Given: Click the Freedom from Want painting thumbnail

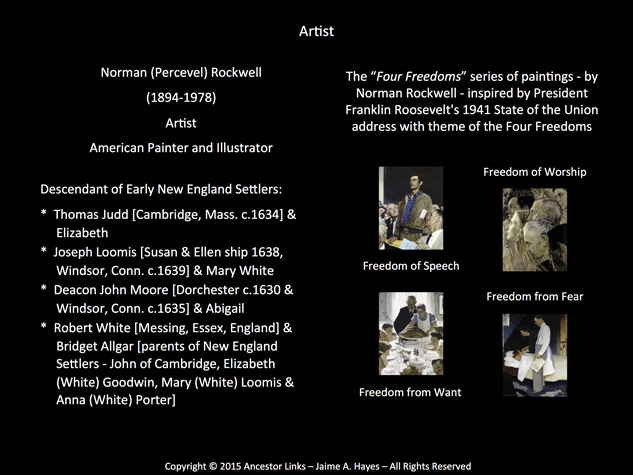Looking at the screenshot, I should (411, 333).
